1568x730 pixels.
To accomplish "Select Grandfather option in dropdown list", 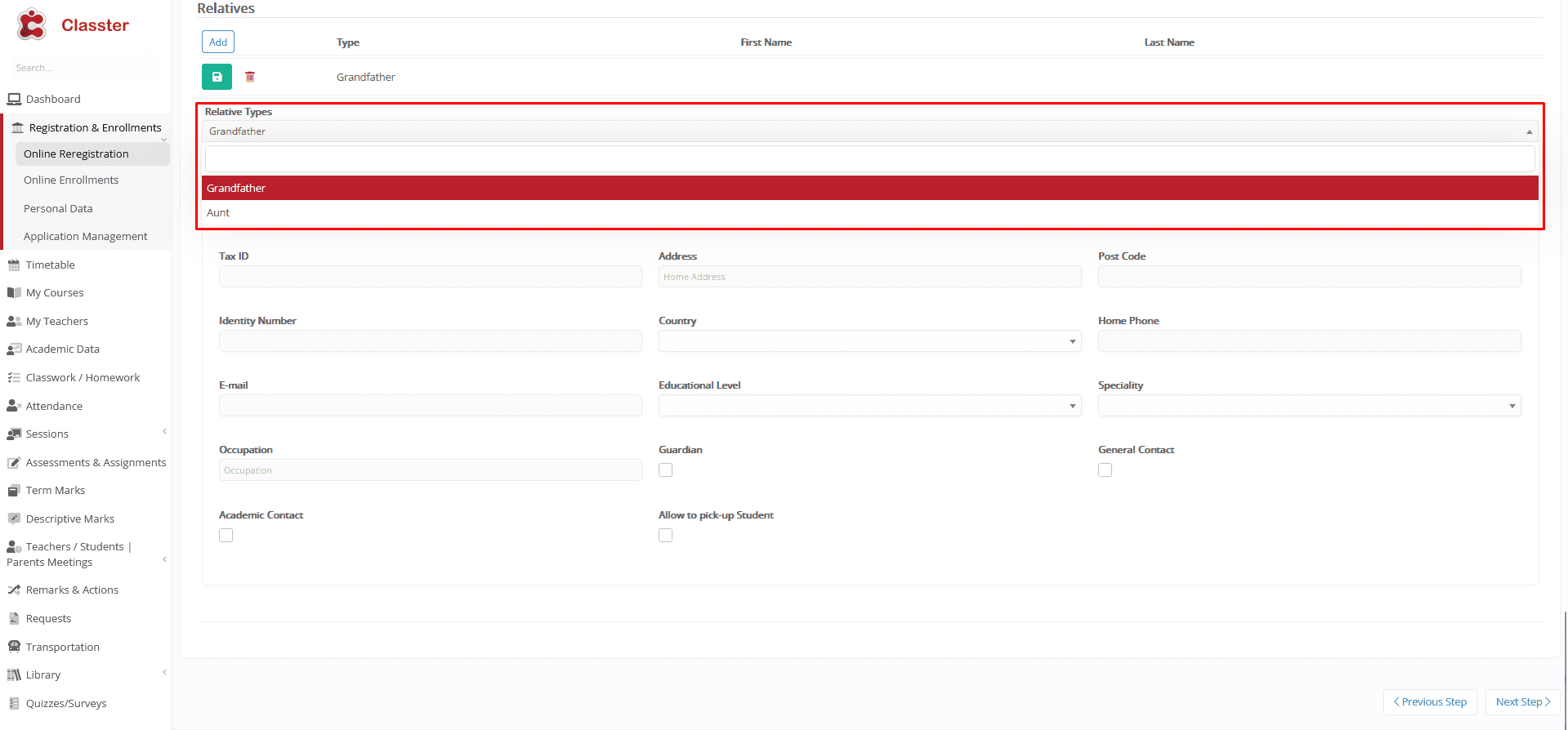I will [x=870, y=188].
